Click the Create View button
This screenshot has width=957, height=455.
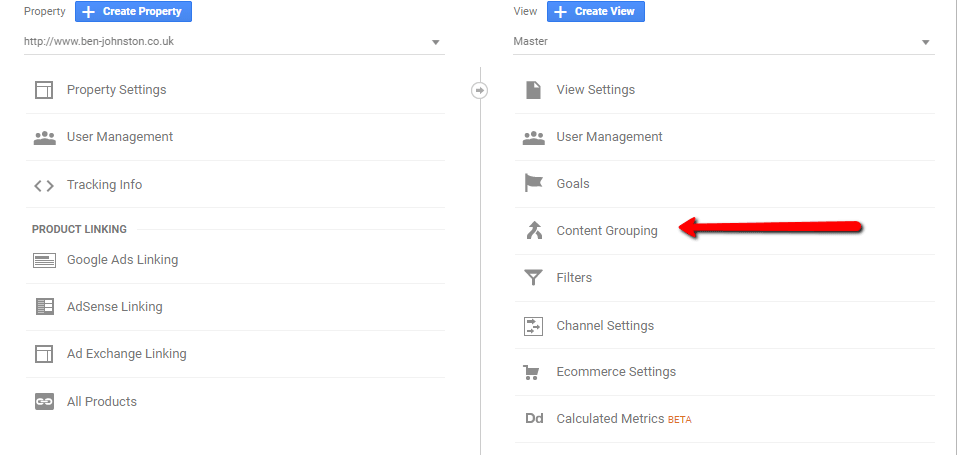coord(596,12)
